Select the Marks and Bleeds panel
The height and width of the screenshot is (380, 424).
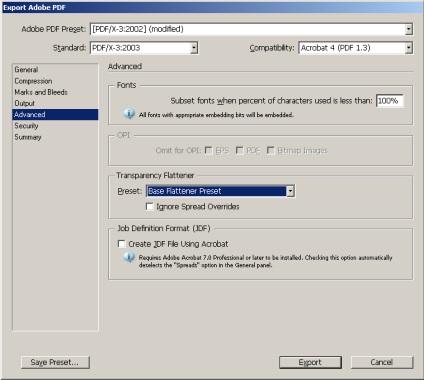pyautogui.click(x=55, y=92)
